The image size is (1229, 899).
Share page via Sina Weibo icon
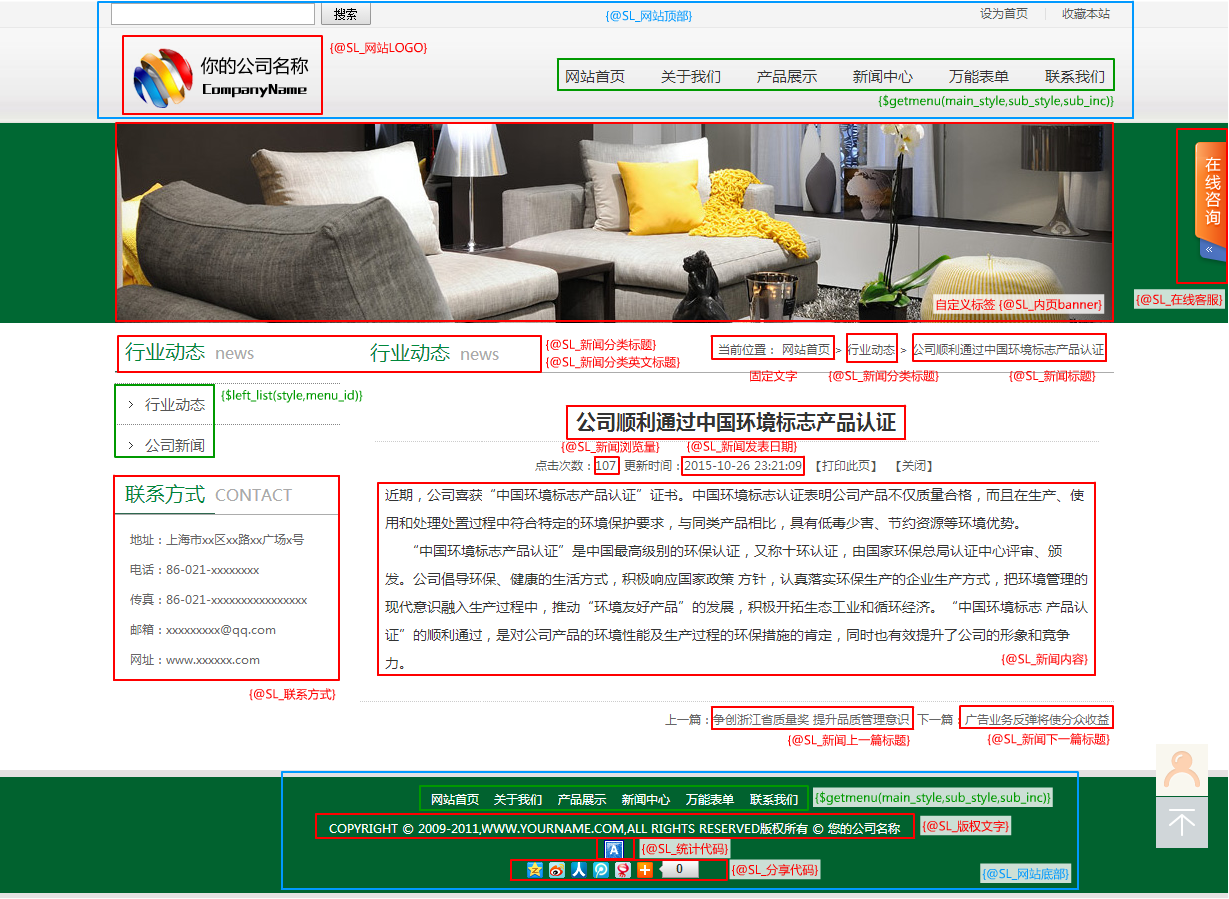point(557,869)
